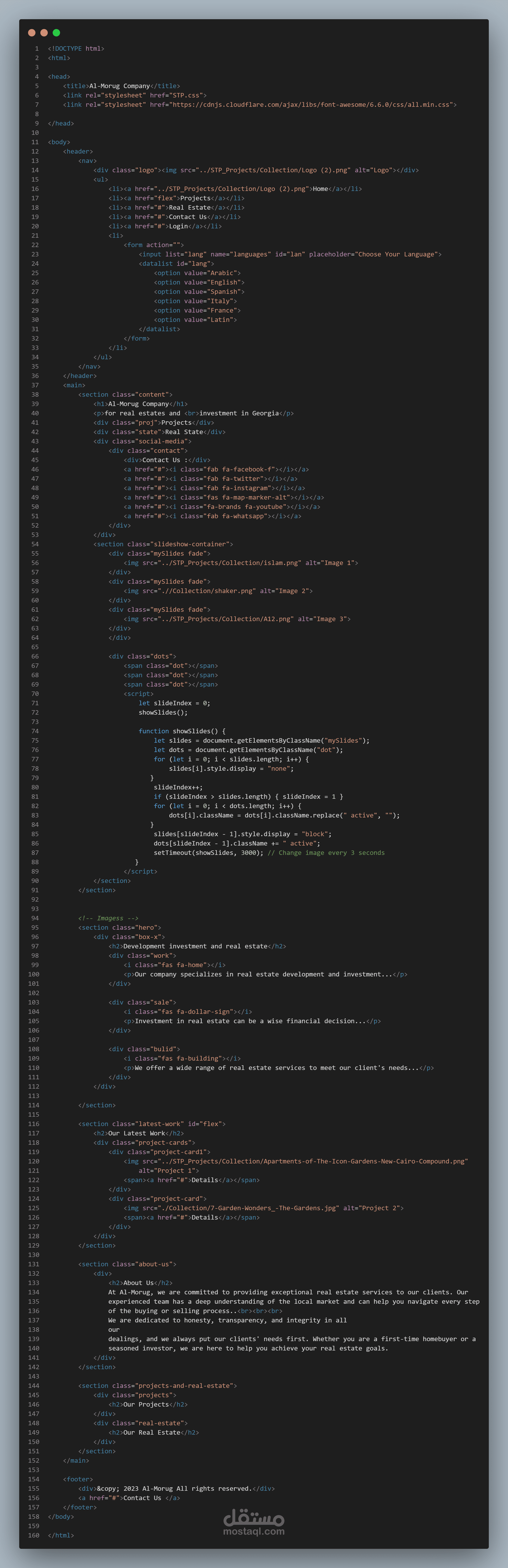508x1568 pixels.
Task: Click the div class="state" line
Action: (159, 432)
